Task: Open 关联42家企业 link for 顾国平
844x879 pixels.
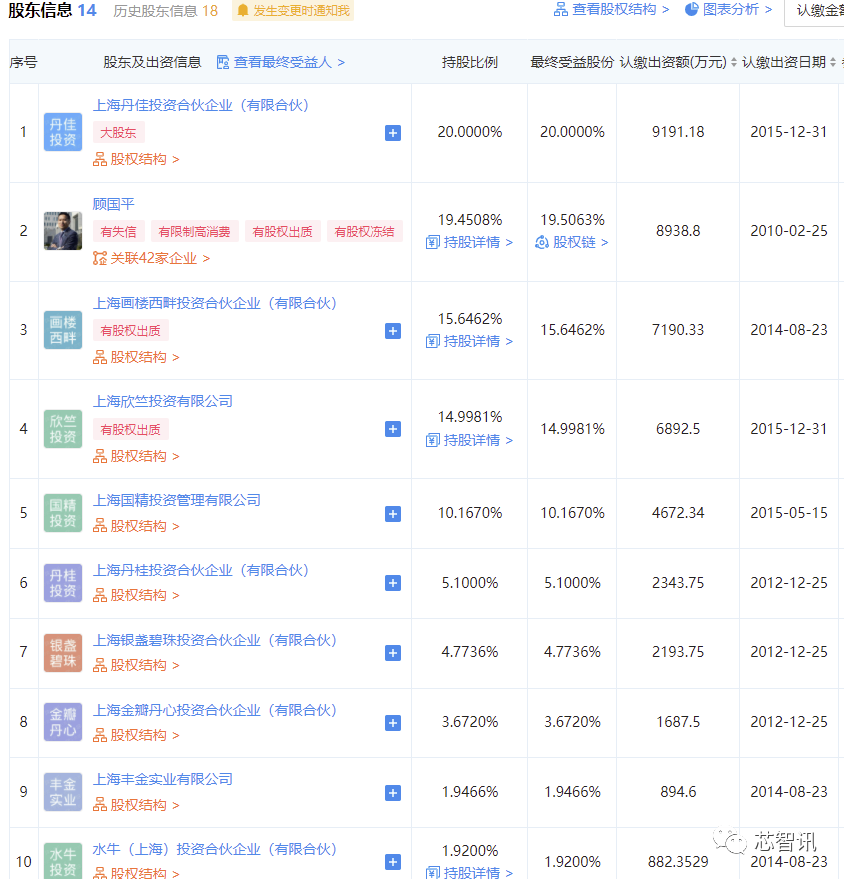Action: click(x=152, y=258)
